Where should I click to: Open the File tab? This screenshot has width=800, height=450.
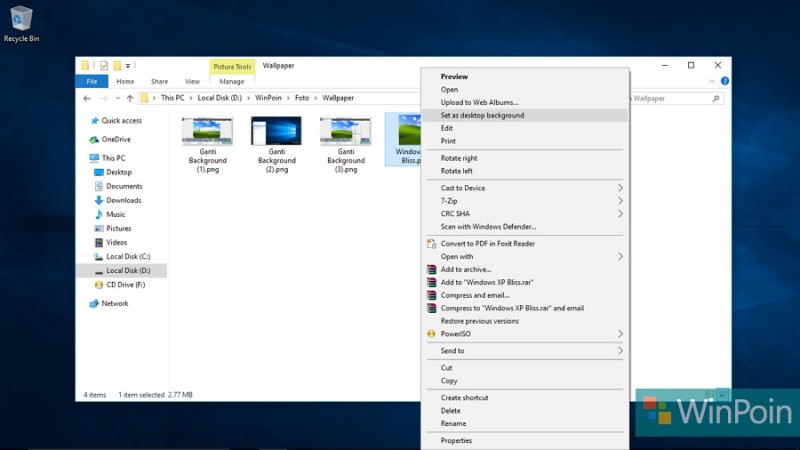[x=92, y=82]
